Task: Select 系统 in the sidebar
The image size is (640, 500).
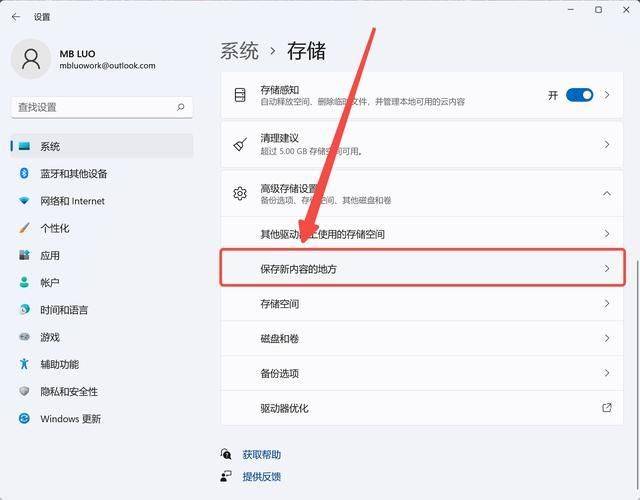Action: [x=102, y=146]
